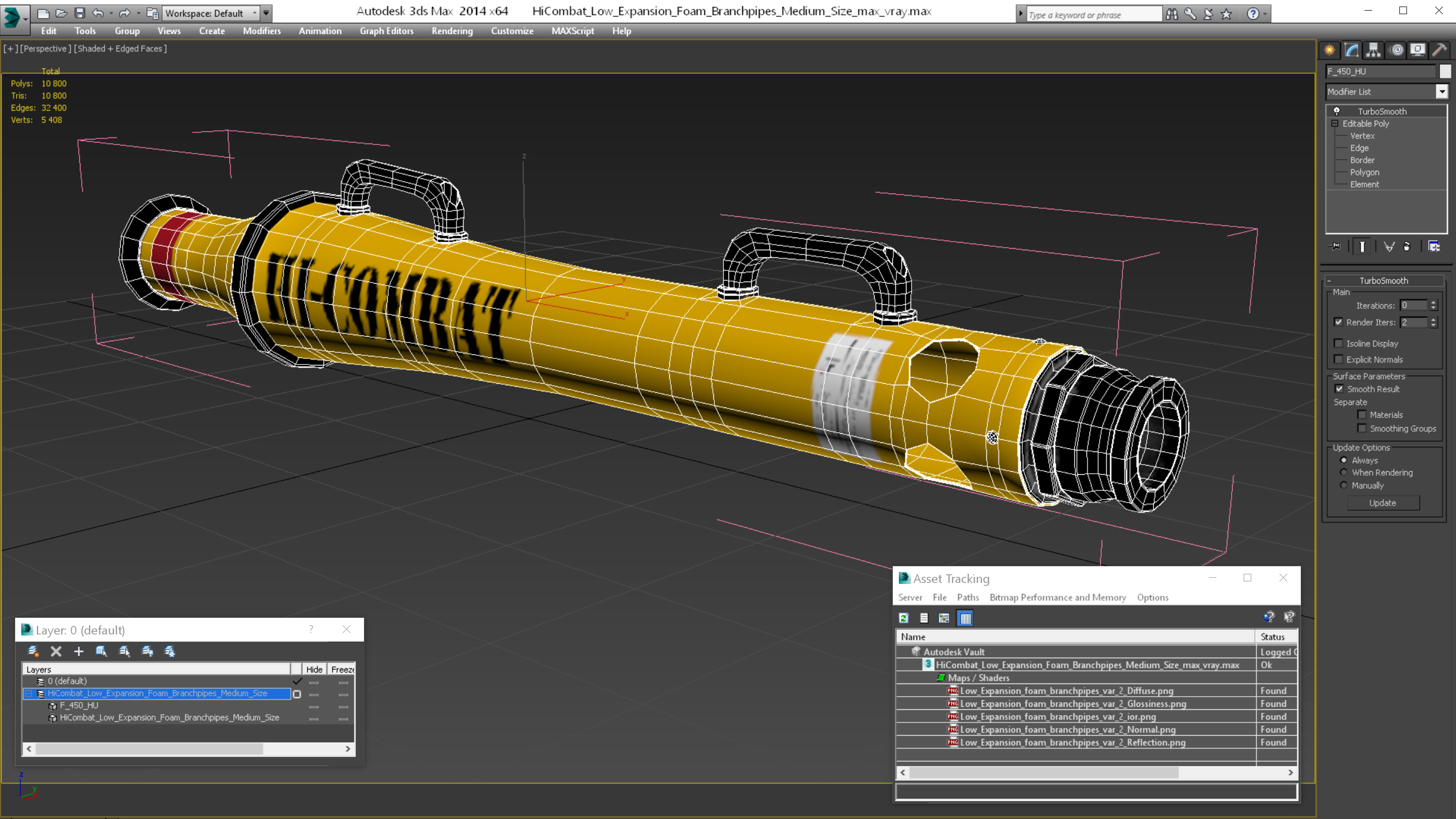Screen dimensions: 1456x819
Task: Open the Help question mark icon in the title bar
Action: [x=1253, y=14]
